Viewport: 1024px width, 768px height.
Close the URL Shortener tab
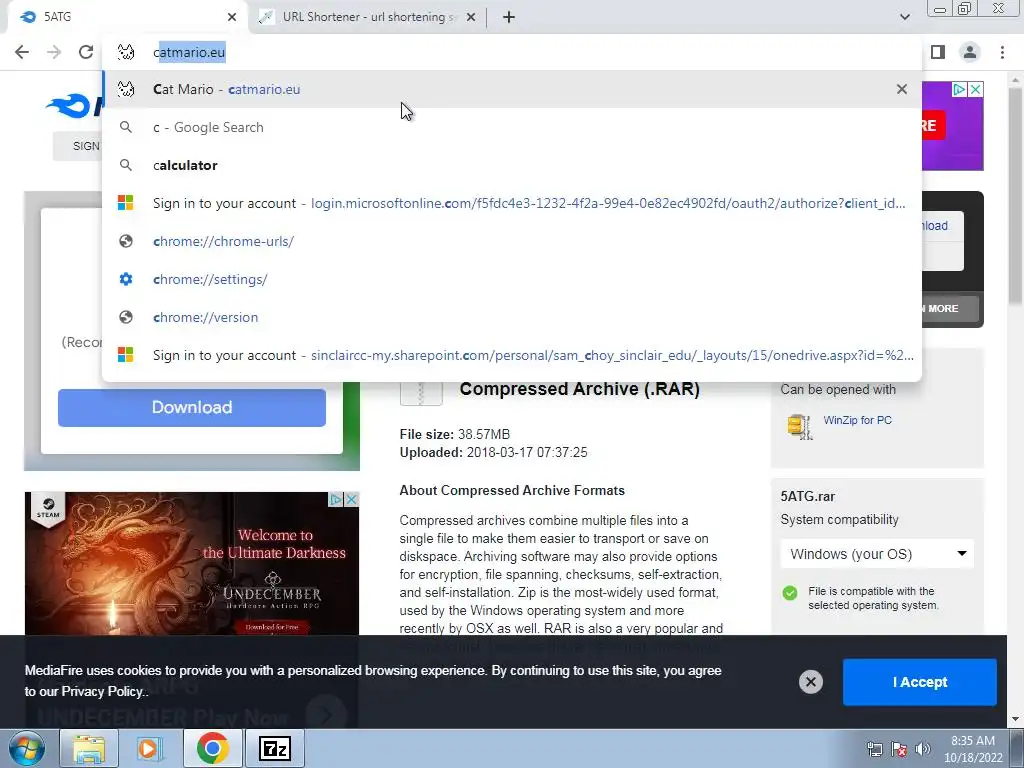click(471, 17)
